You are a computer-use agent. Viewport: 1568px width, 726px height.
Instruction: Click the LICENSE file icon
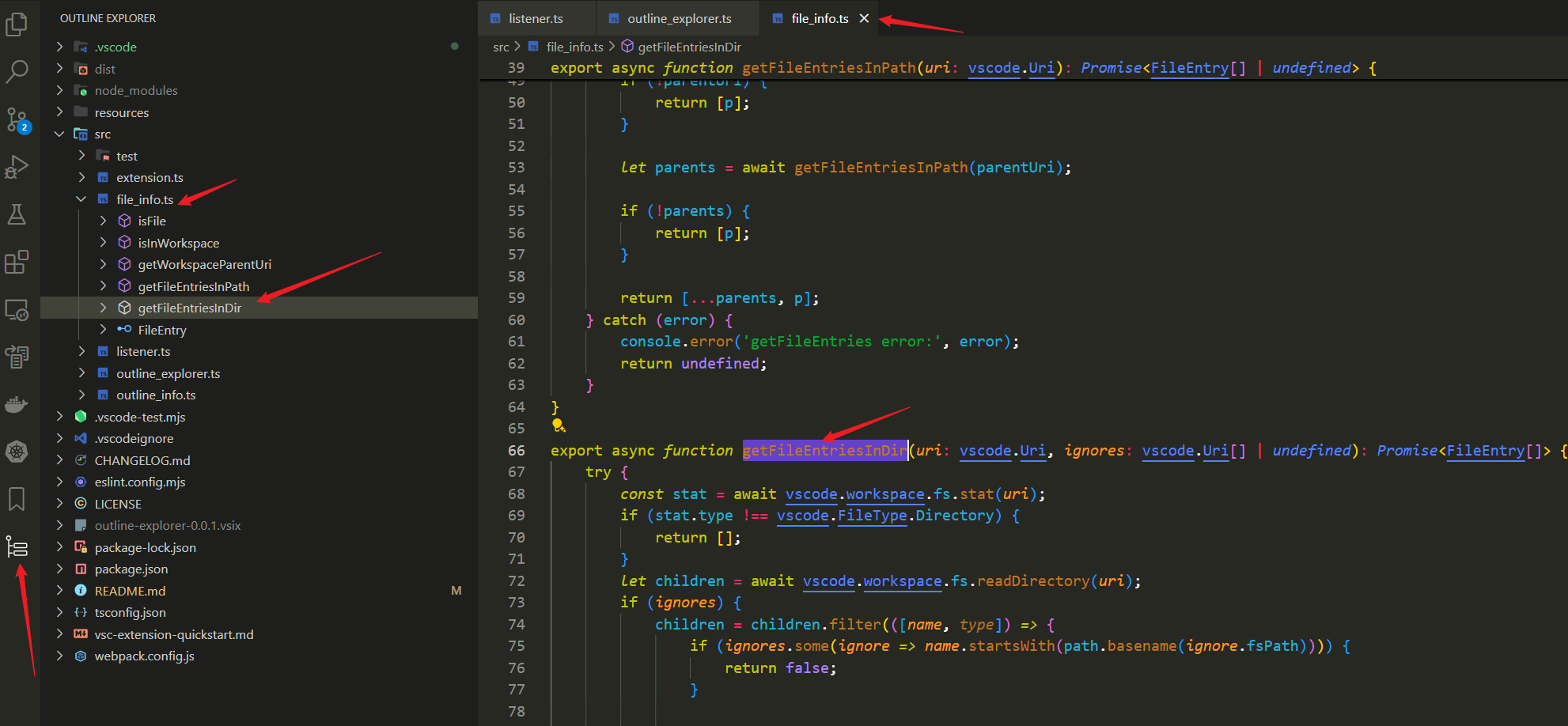81,504
